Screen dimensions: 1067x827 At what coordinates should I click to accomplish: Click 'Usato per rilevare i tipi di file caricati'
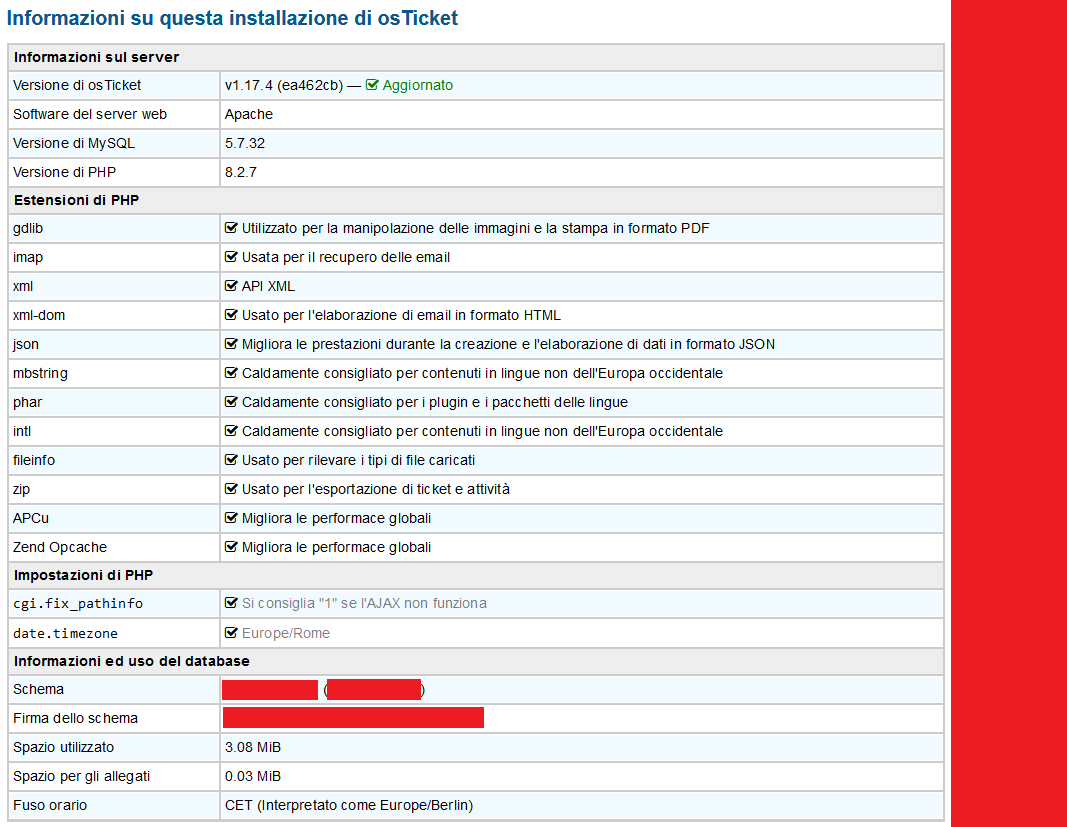tap(359, 460)
